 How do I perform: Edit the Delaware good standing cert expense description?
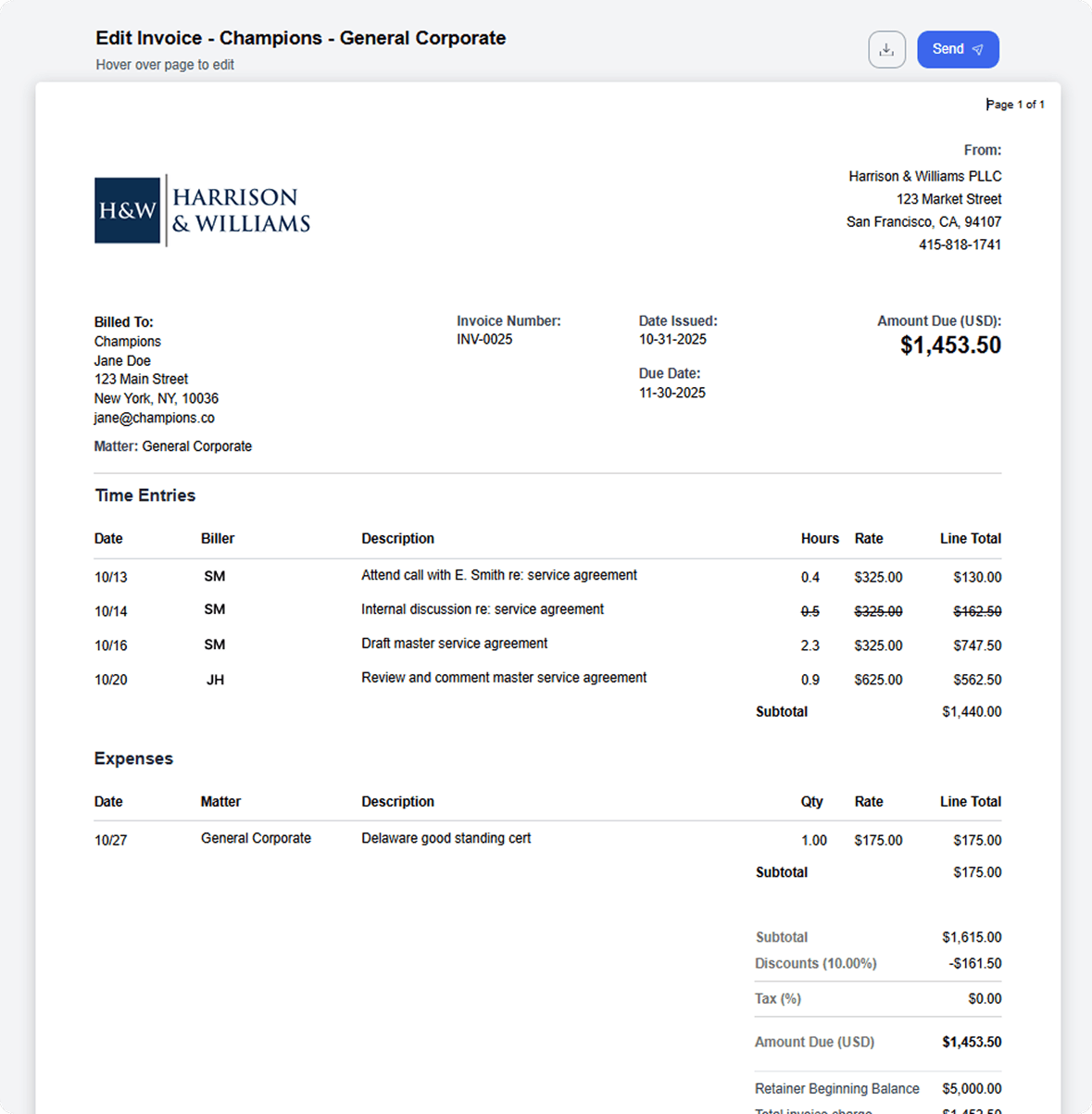point(446,838)
